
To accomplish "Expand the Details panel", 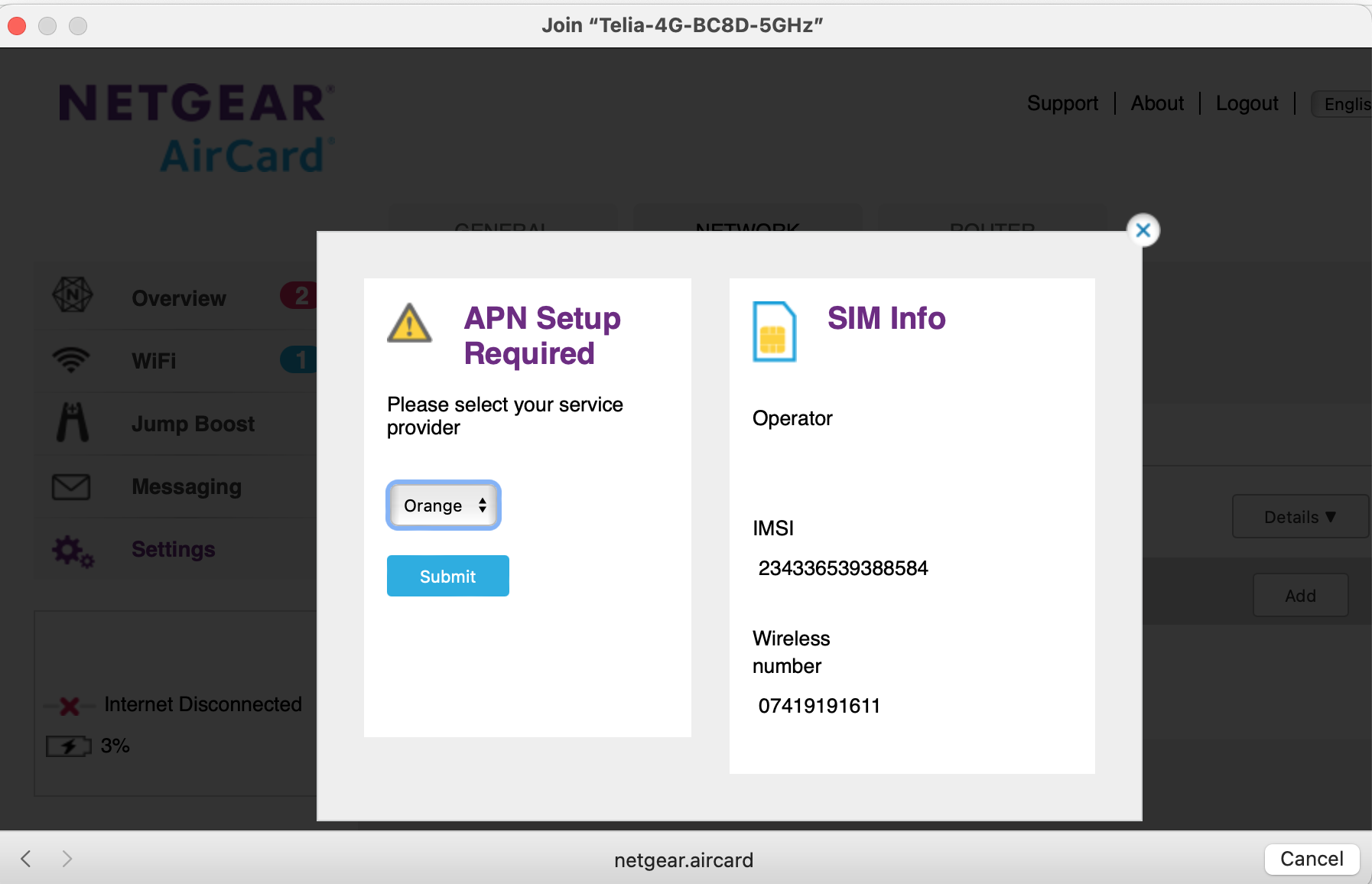I will 1299,517.
